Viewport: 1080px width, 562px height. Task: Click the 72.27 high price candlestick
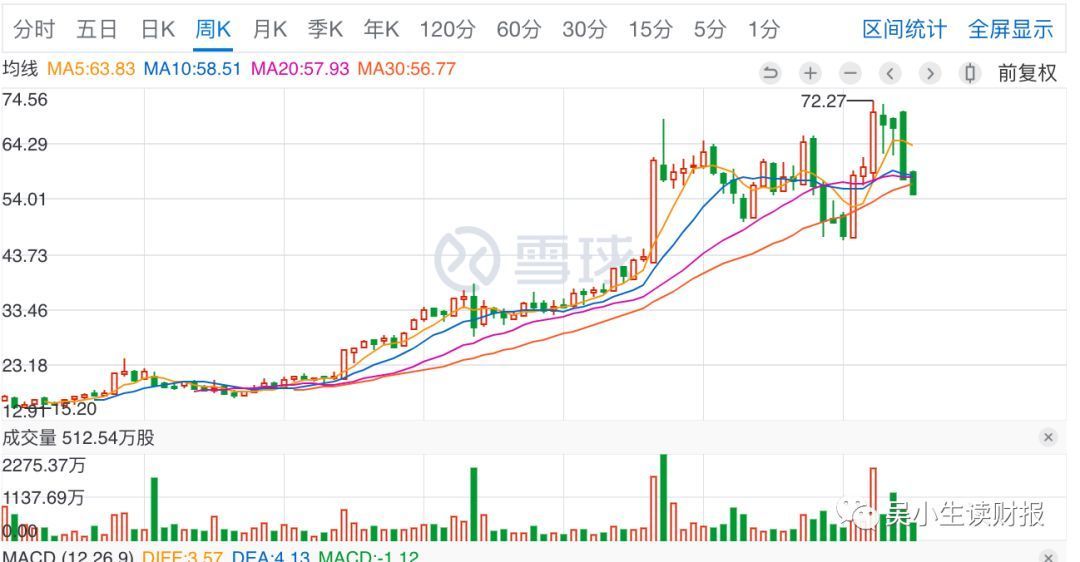pyautogui.click(x=873, y=140)
